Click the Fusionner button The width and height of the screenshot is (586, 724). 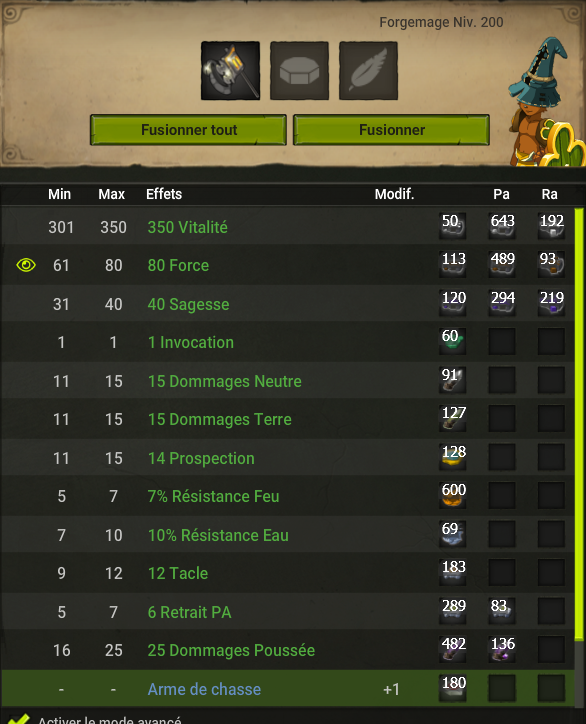coord(391,130)
